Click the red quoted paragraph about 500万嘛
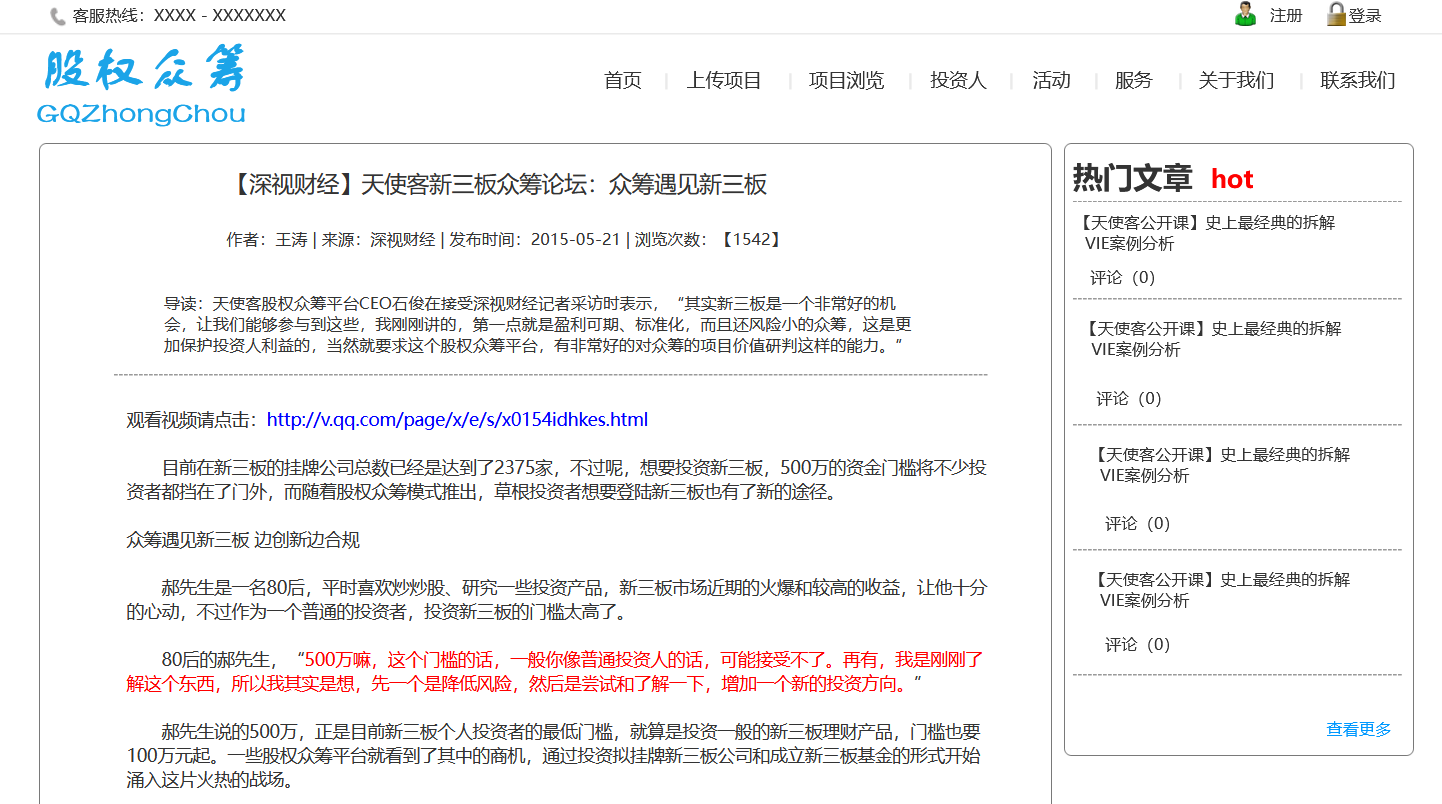The width and height of the screenshot is (1442, 804). tap(556, 672)
